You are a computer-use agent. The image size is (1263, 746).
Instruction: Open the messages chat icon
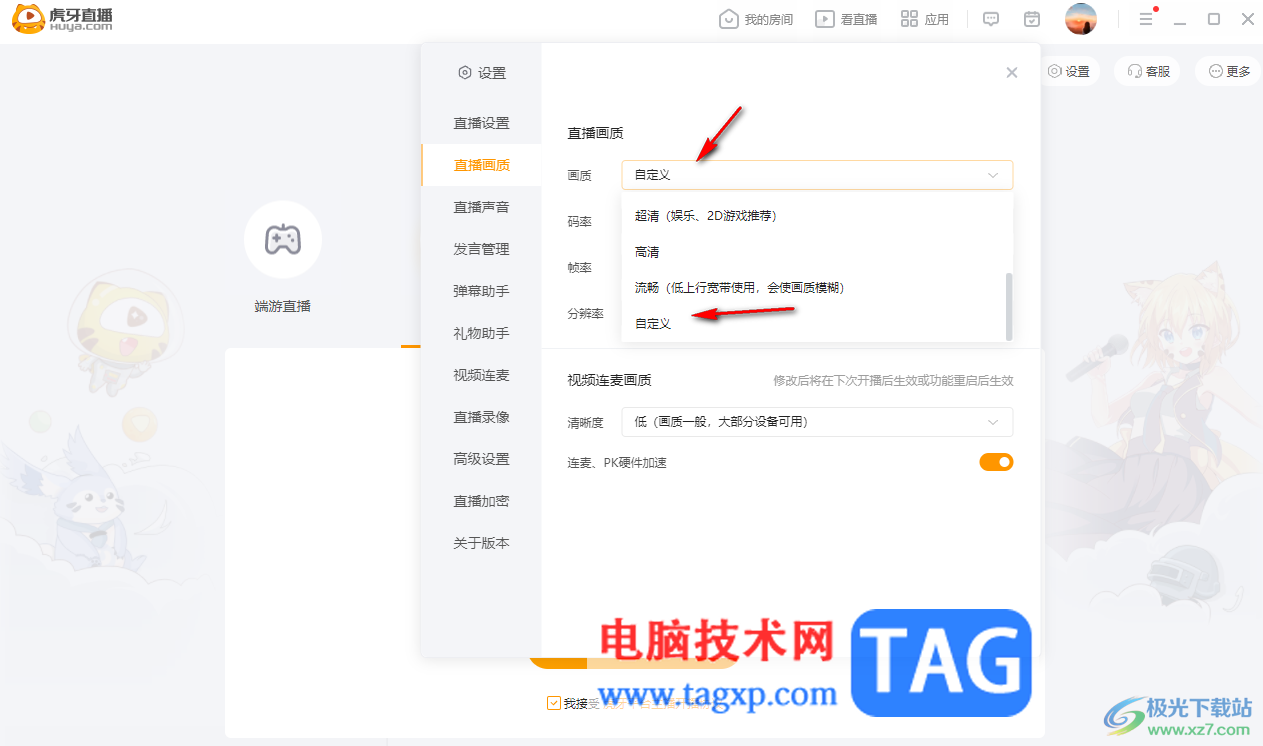click(x=991, y=19)
